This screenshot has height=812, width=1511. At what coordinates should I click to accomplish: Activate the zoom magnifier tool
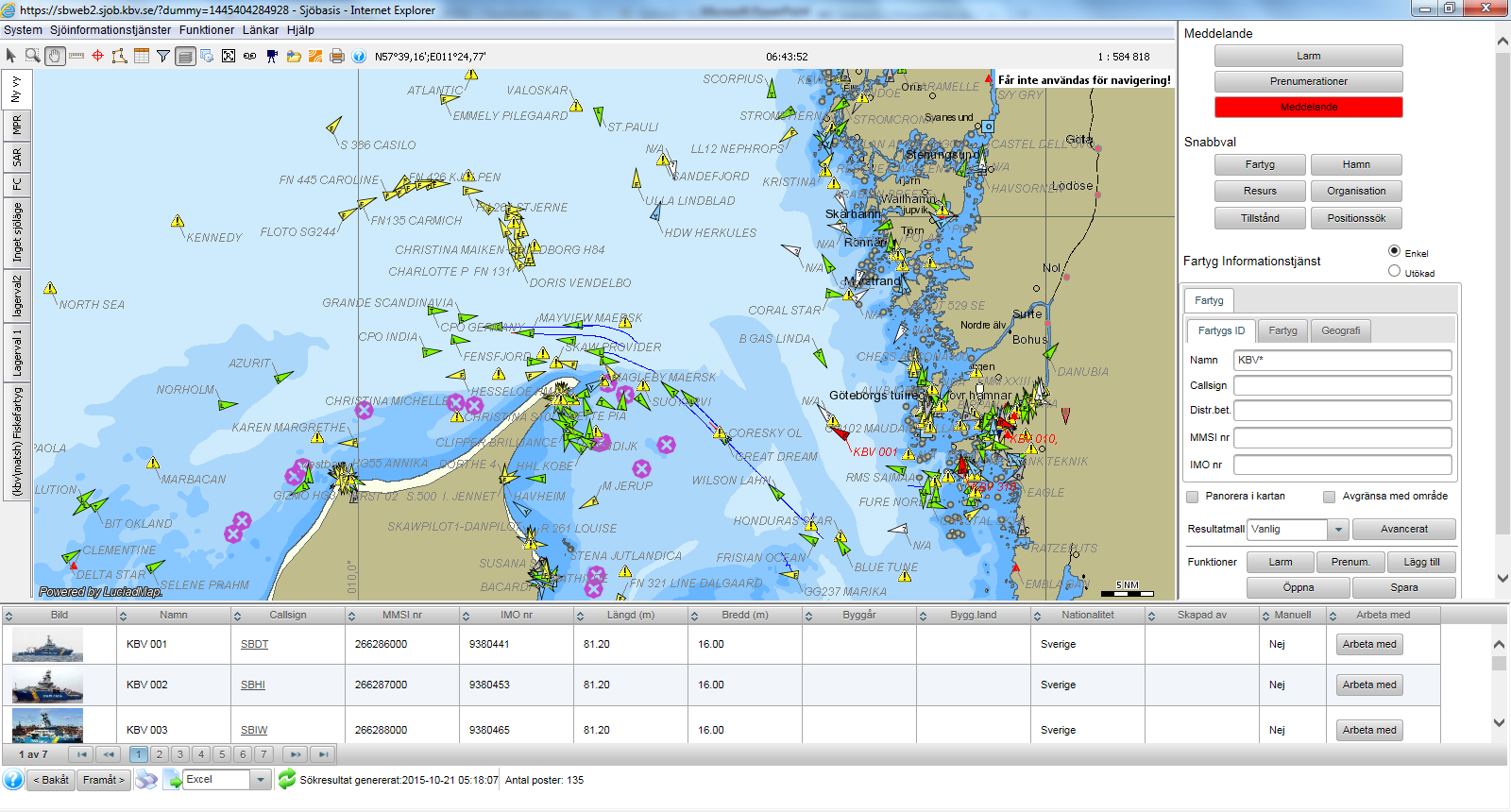point(33,57)
